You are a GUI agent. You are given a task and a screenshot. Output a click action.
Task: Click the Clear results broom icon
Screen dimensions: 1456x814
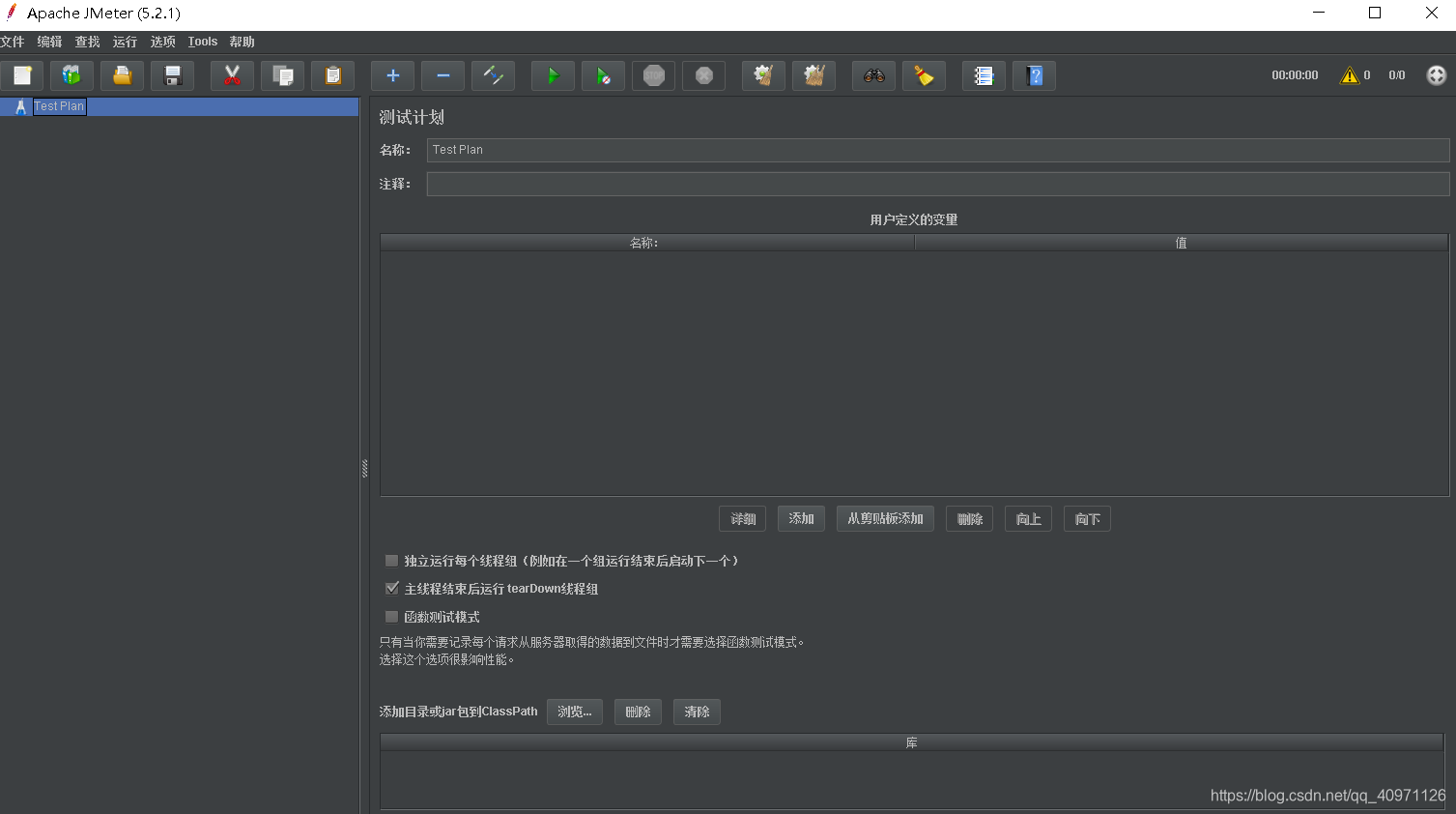pyautogui.click(x=763, y=75)
